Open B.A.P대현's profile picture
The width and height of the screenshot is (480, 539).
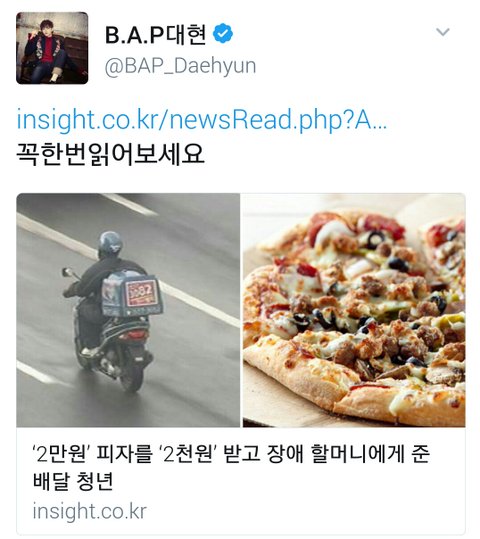click(x=52, y=48)
